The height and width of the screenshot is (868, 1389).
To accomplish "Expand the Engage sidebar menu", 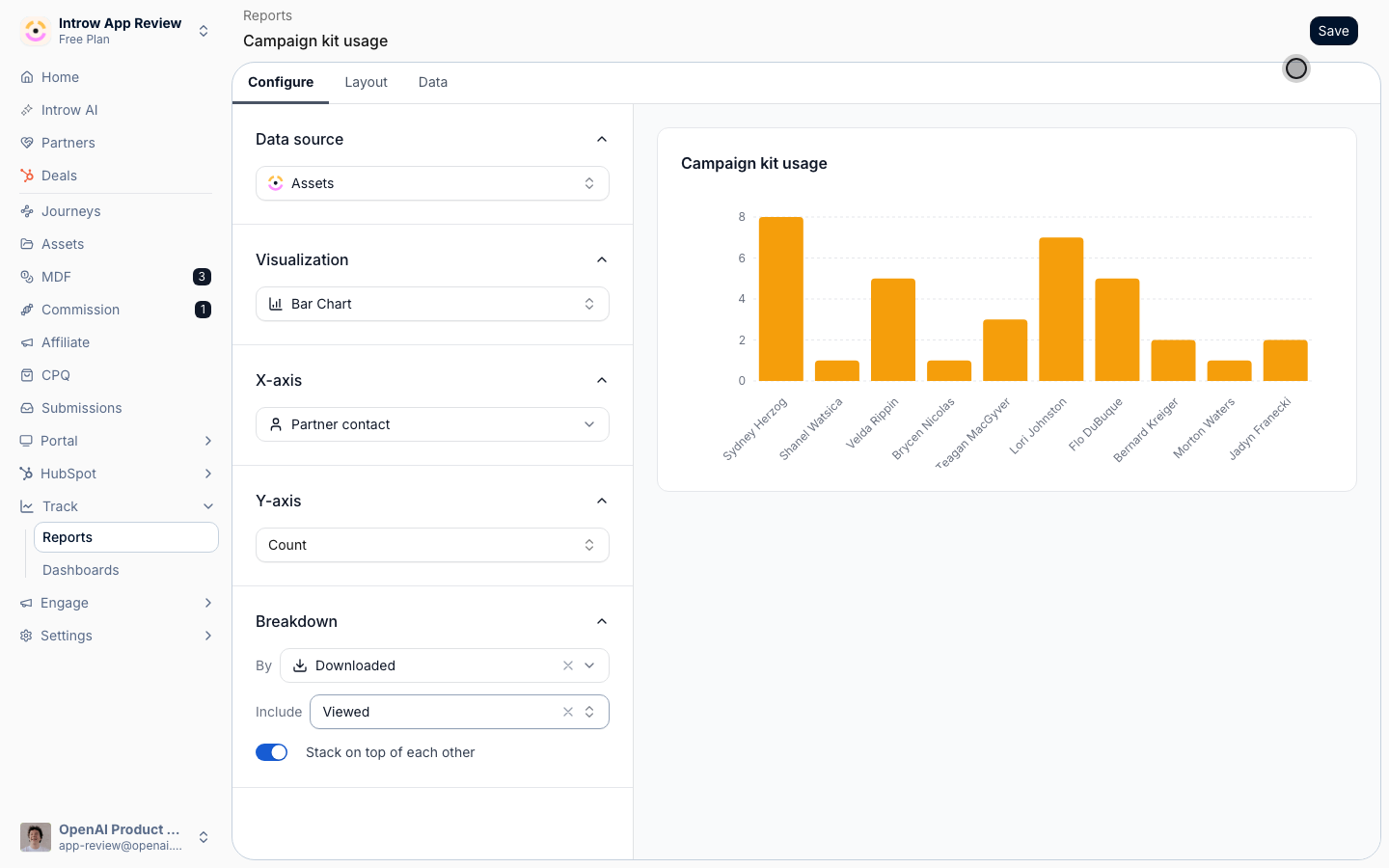I will click(x=116, y=603).
